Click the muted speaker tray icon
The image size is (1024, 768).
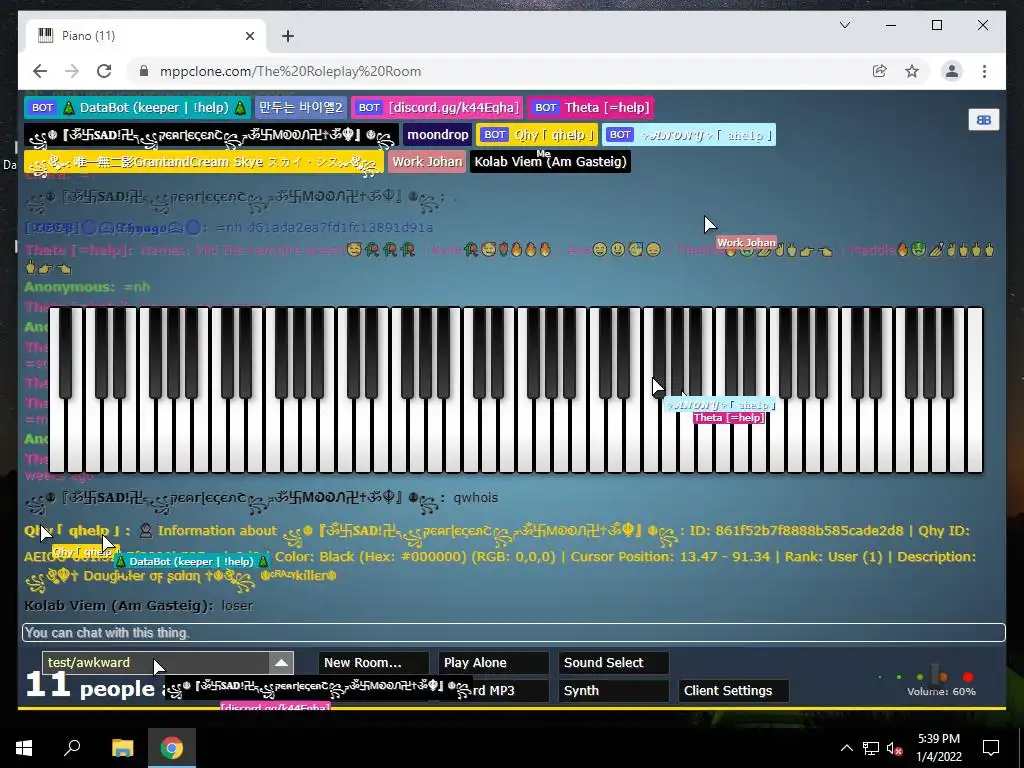[894, 748]
